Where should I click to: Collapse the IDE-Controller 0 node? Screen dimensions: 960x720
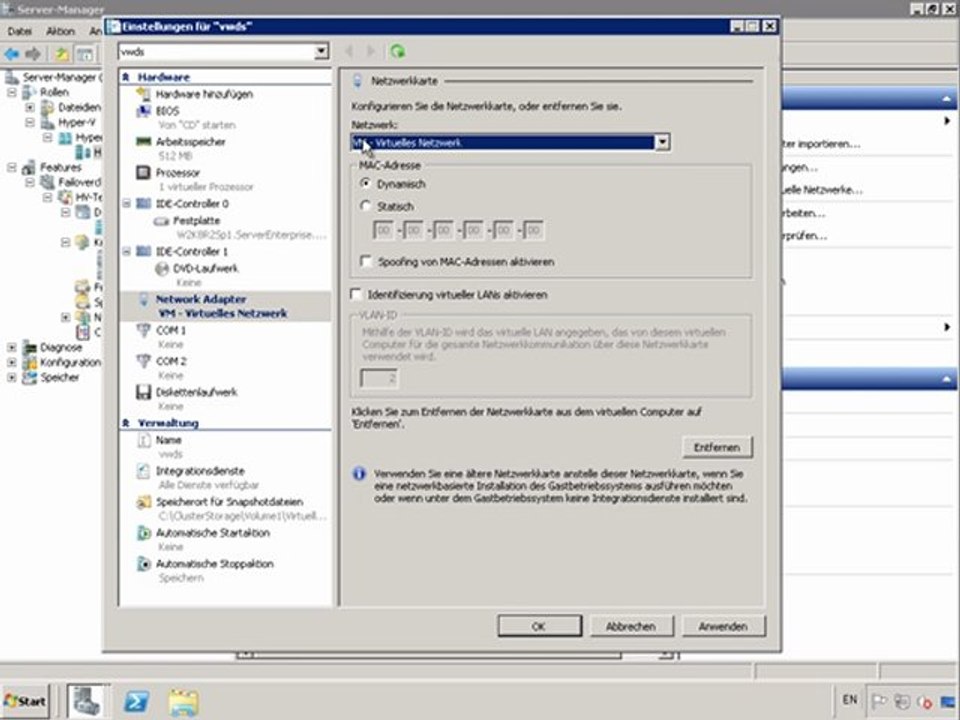click(x=126, y=203)
